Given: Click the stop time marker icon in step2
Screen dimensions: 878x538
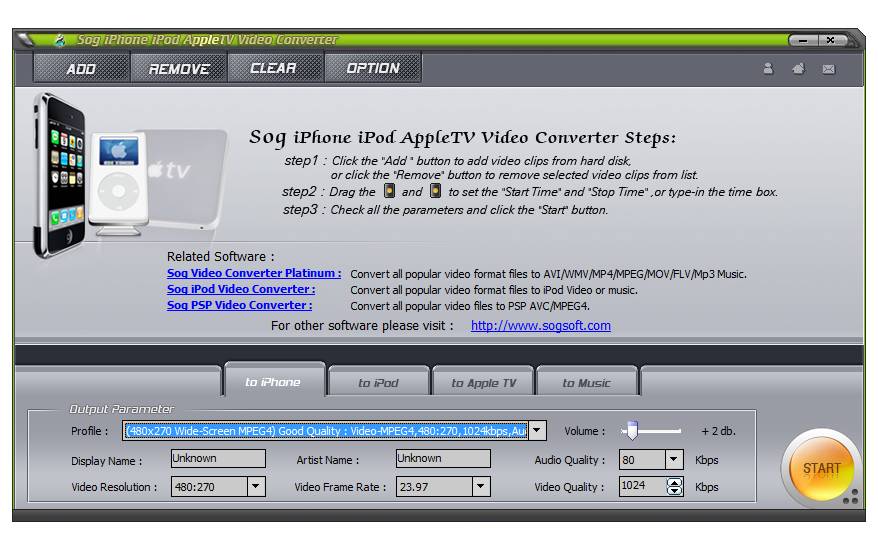Looking at the screenshot, I should (435, 191).
